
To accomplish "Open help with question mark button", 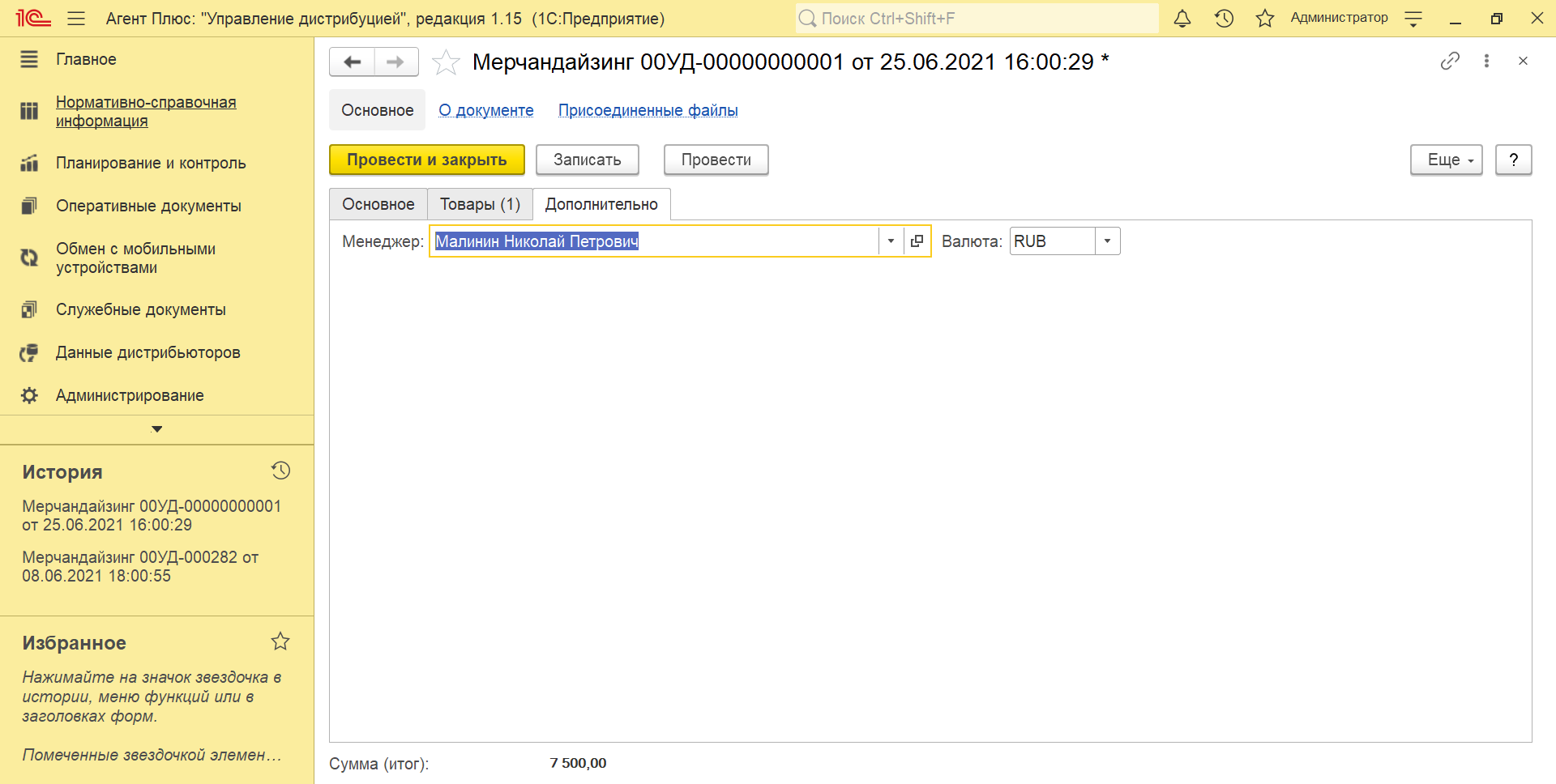I will pyautogui.click(x=1513, y=160).
